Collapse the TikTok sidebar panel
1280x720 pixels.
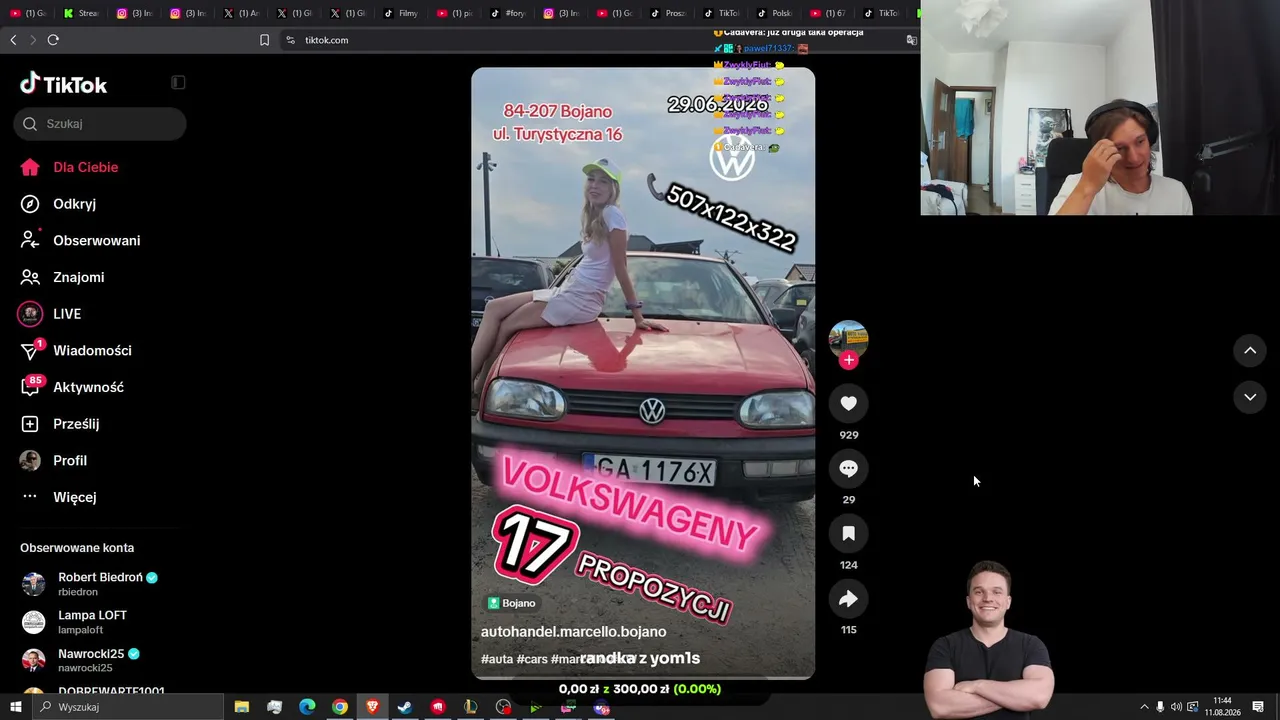coord(178,83)
